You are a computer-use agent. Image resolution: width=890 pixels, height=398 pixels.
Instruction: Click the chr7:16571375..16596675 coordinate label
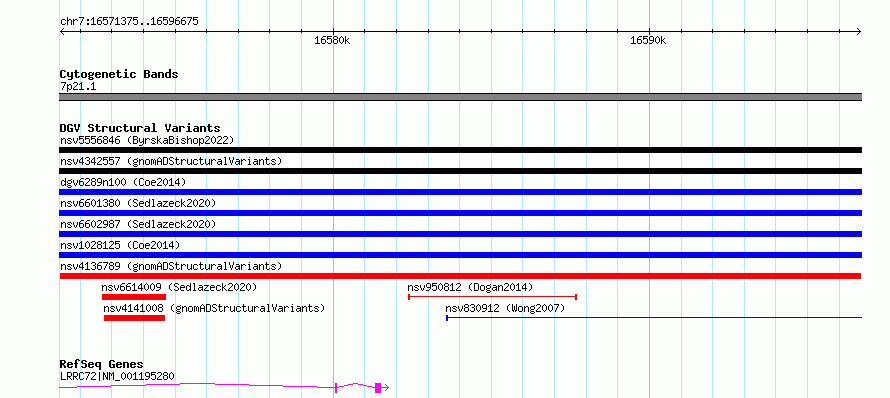click(x=129, y=22)
